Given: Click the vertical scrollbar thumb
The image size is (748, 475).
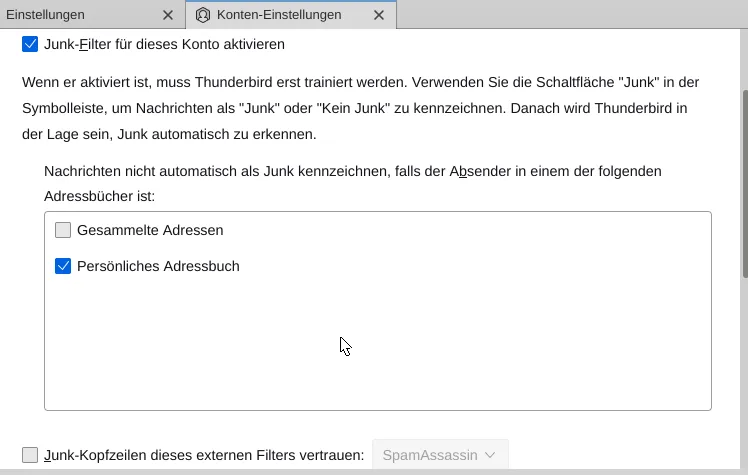Looking at the screenshot, I should pos(745,184).
